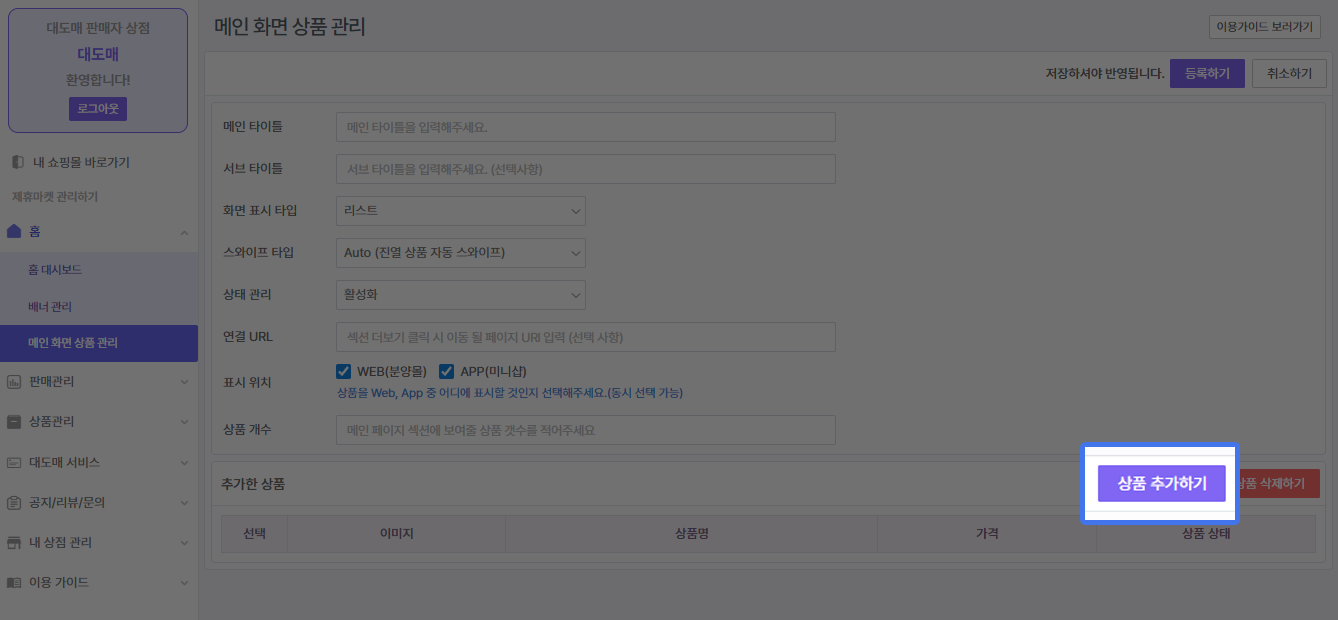Open 배너 관리 in the sidebar
Screen dimensions: 1338x620
50,307
